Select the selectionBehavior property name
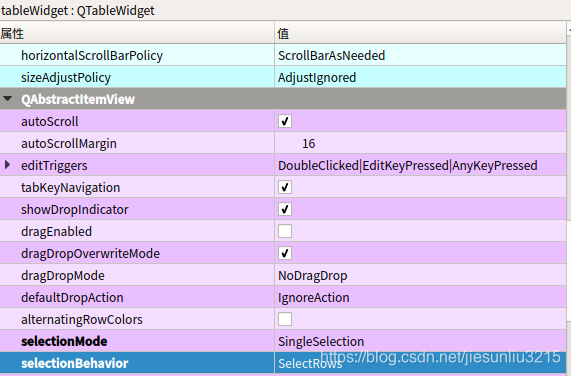This screenshot has width=571, height=376. click(x=75, y=363)
